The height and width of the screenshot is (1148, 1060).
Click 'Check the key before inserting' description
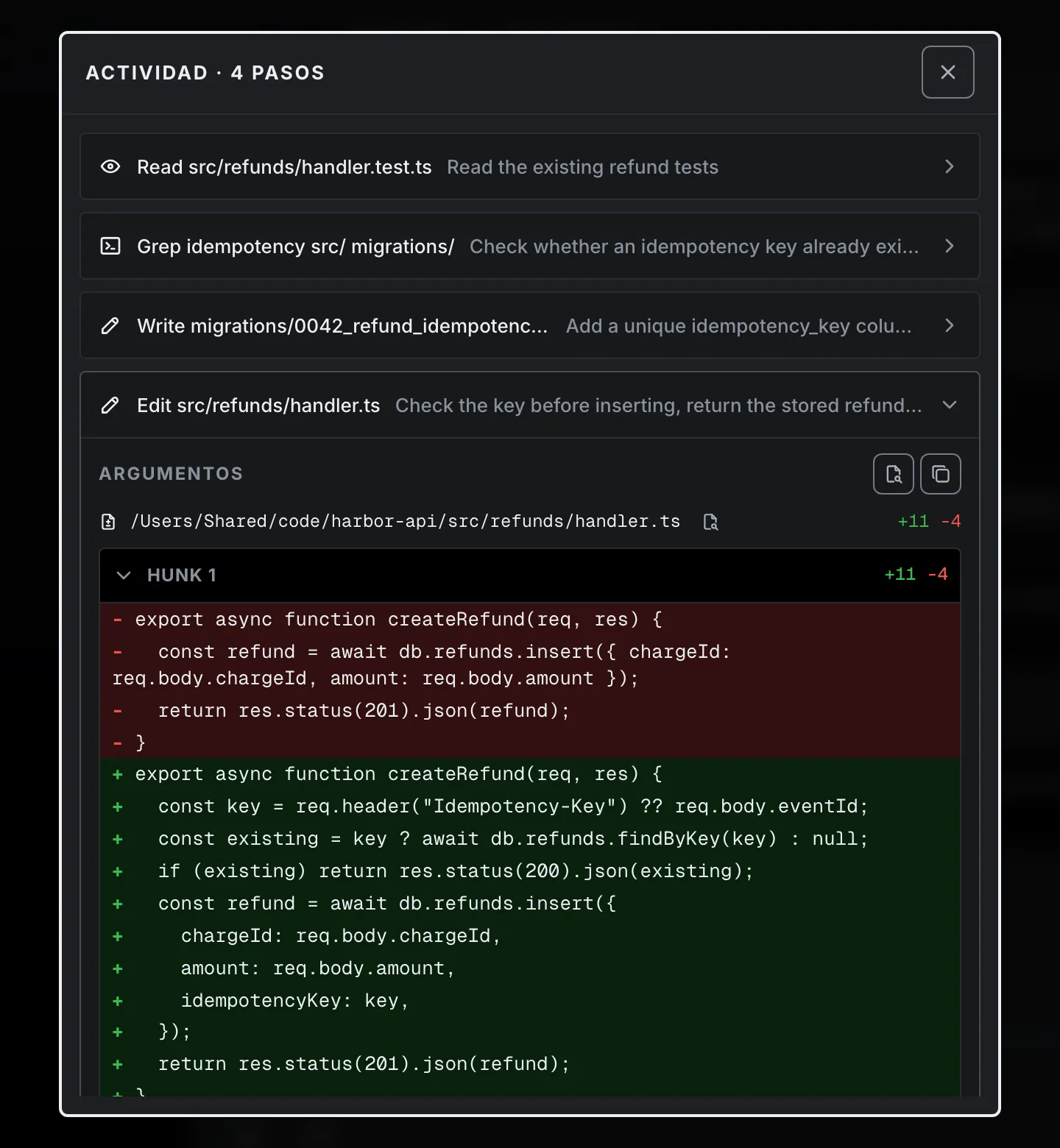tap(659, 405)
